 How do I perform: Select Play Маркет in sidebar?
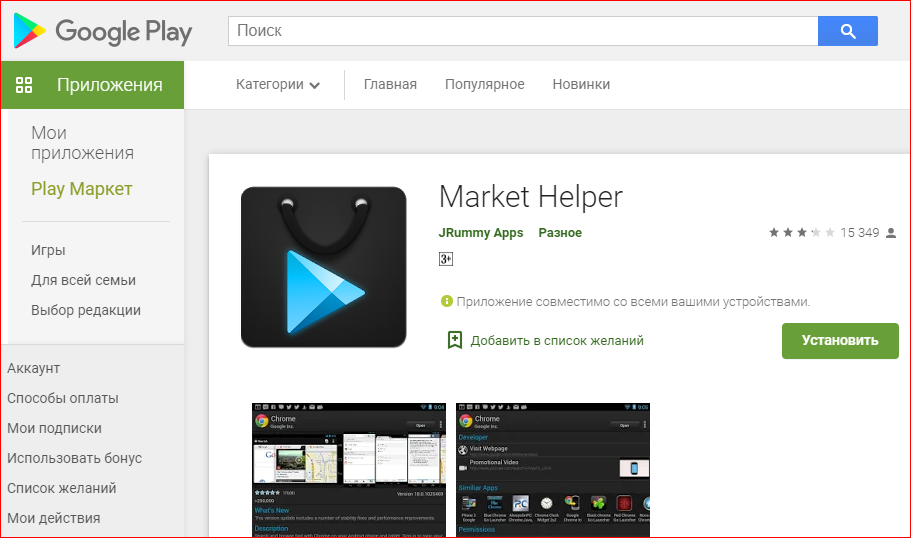tap(82, 189)
